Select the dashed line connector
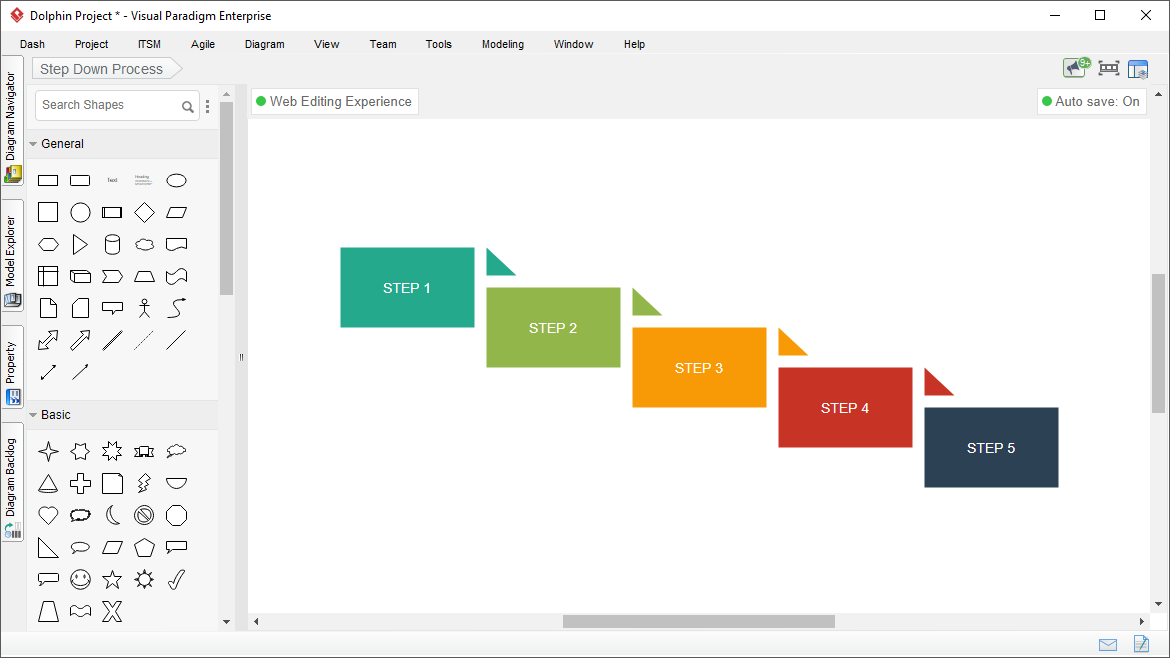The width and height of the screenshot is (1170, 658). point(144,340)
